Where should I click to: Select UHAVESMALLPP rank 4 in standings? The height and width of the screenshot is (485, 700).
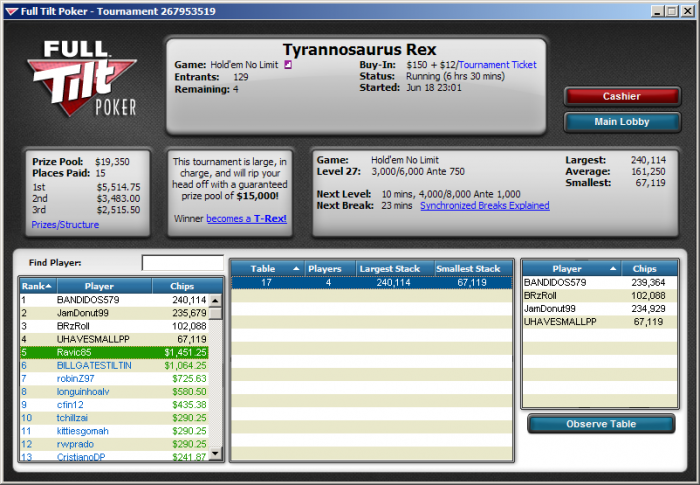[x=114, y=339]
